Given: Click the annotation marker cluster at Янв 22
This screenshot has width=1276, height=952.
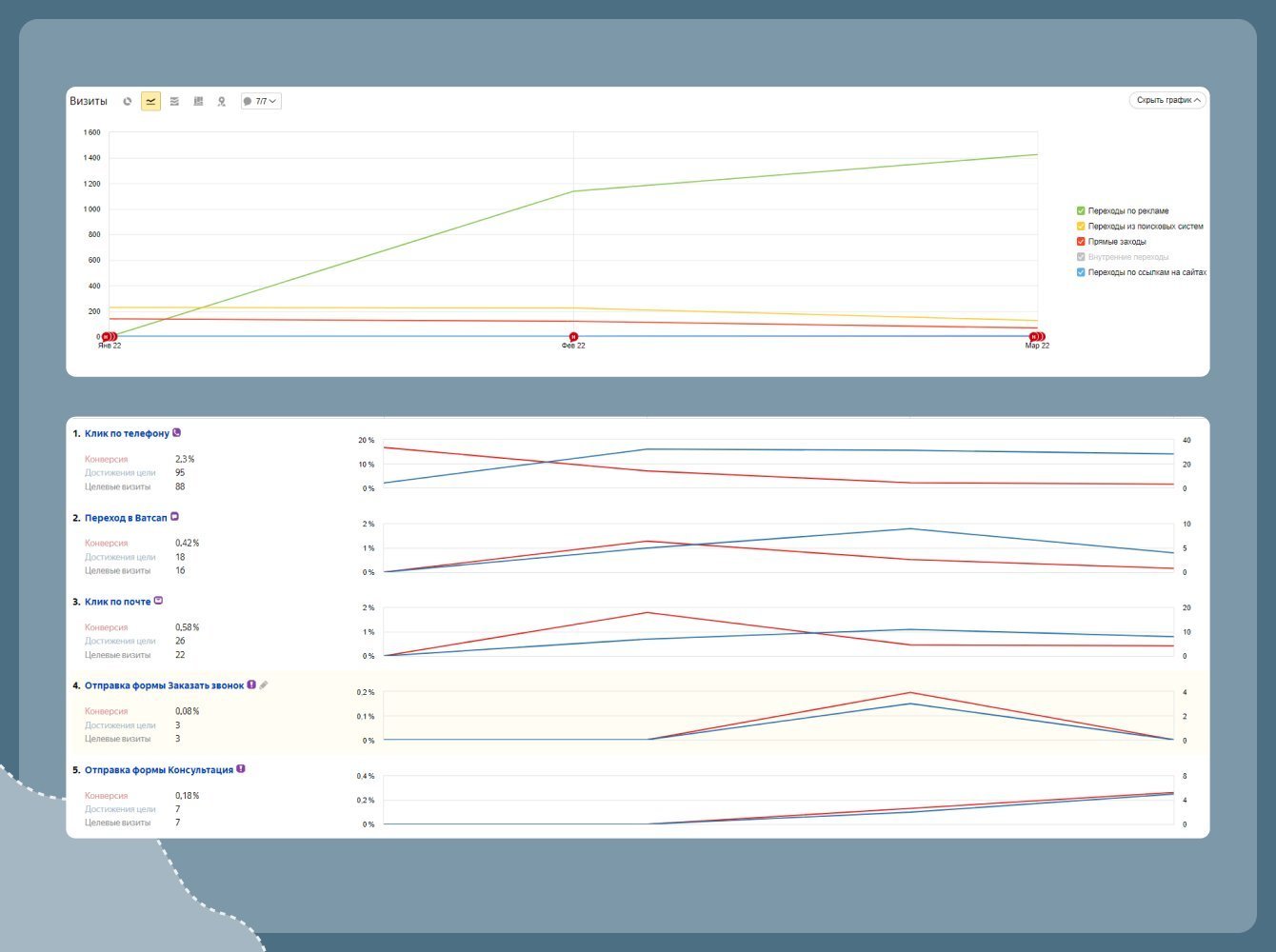Looking at the screenshot, I should pos(109,336).
